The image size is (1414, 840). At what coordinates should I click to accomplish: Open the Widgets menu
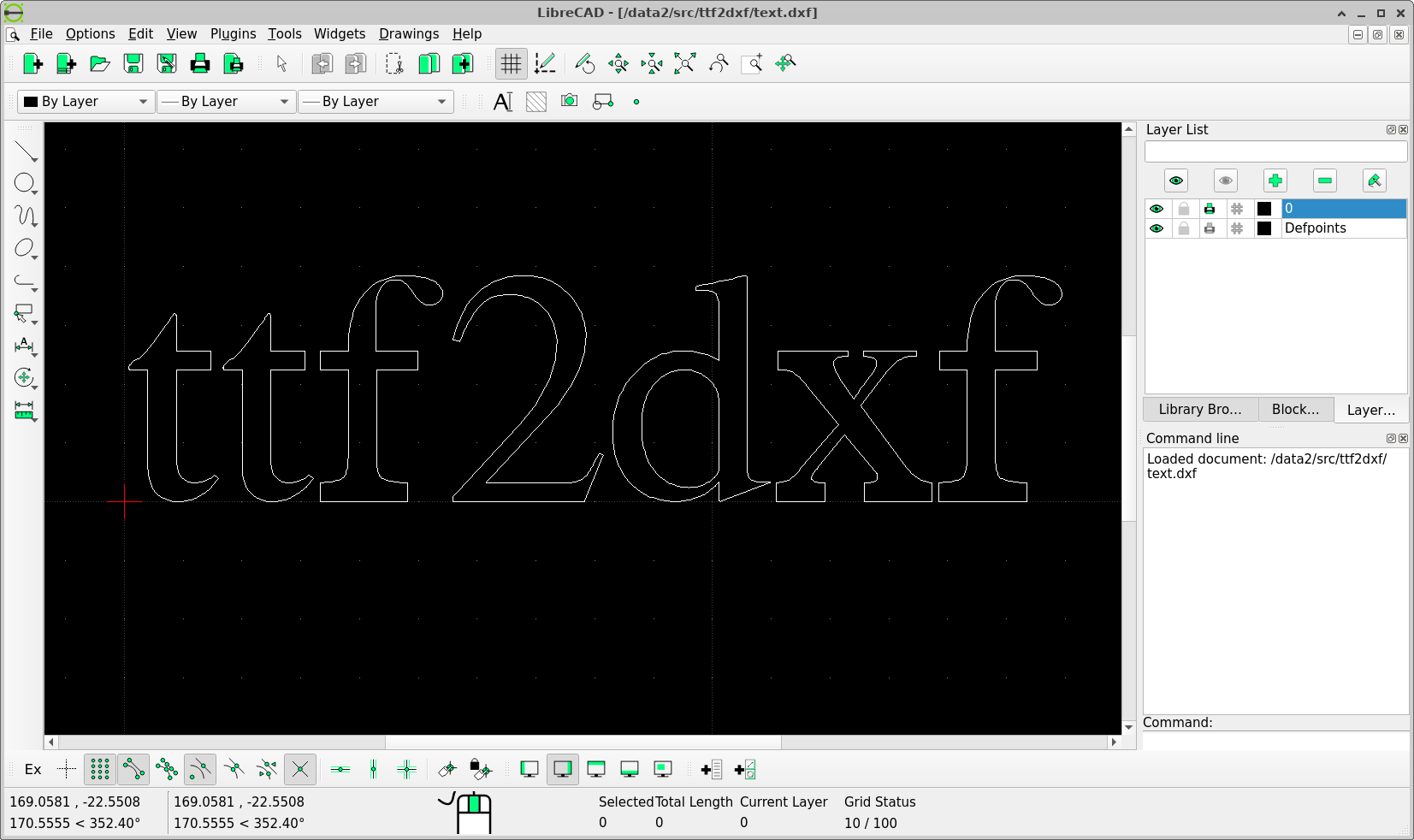pyautogui.click(x=340, y=34)
